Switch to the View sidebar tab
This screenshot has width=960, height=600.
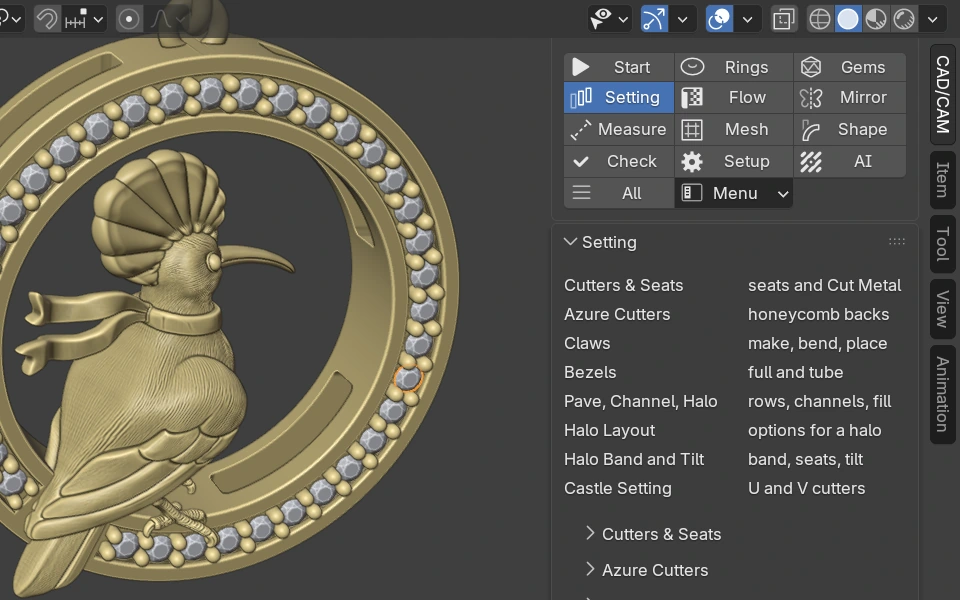coord(943,309)
